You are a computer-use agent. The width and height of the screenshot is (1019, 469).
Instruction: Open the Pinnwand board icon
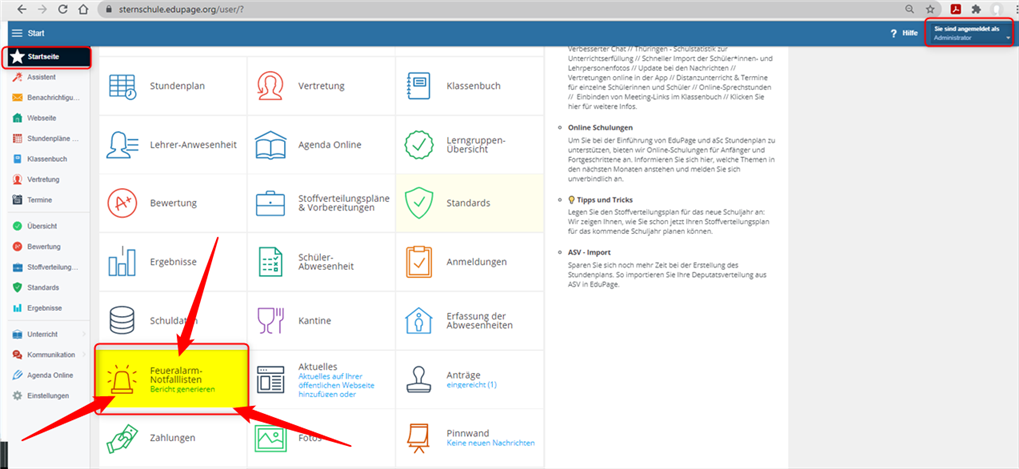point(418,438)
